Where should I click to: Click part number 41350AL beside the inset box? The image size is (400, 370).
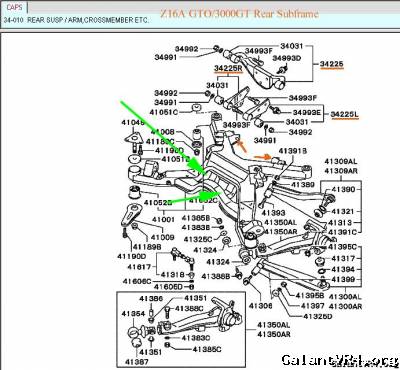(x=273, y=325)
